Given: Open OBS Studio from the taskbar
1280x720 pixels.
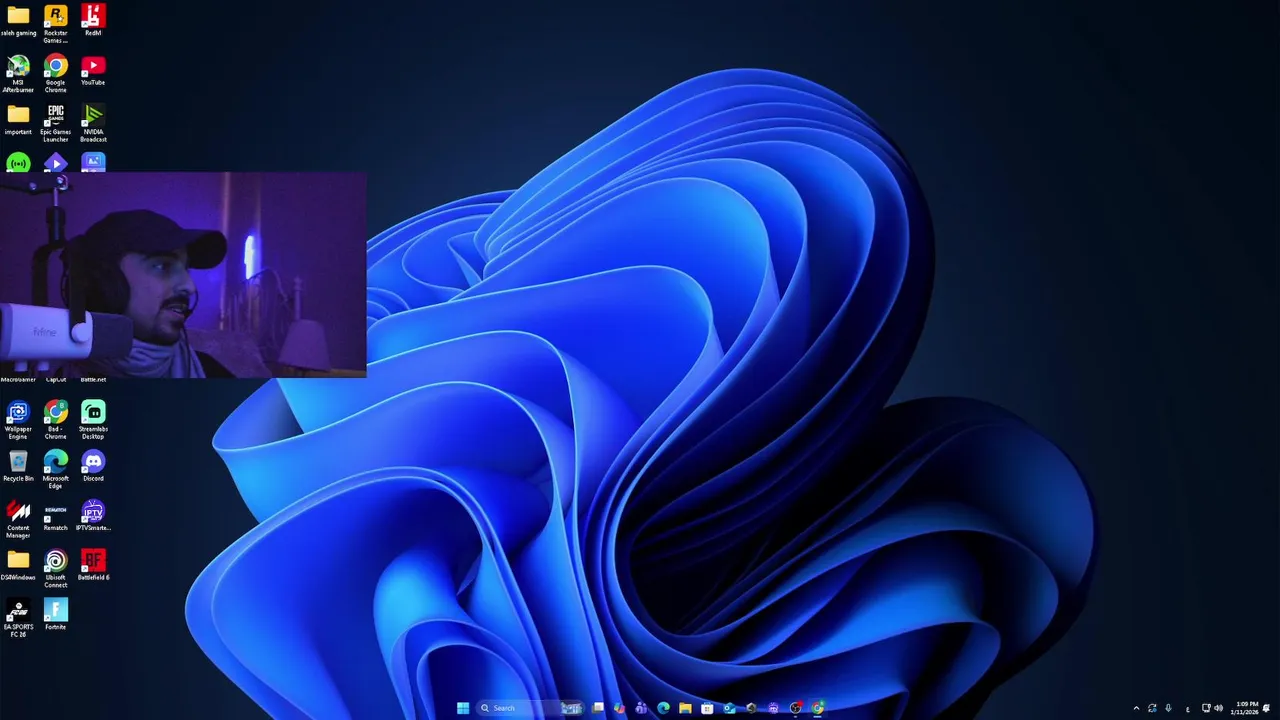Looking at the screenshot, I should 795,708.
